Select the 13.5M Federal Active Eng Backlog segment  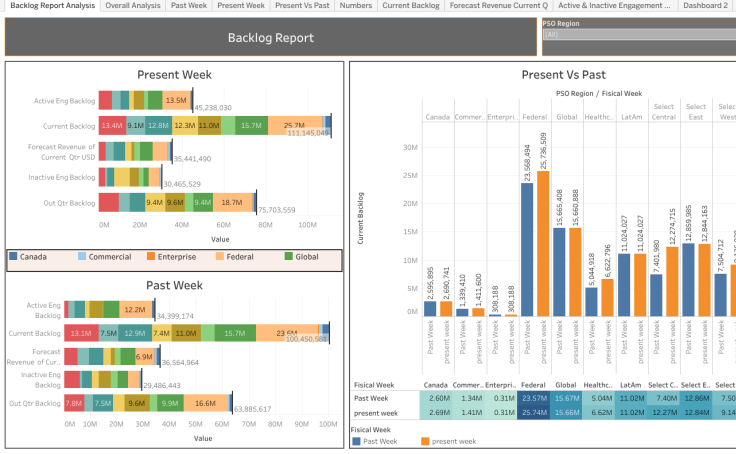click(177, 100)
